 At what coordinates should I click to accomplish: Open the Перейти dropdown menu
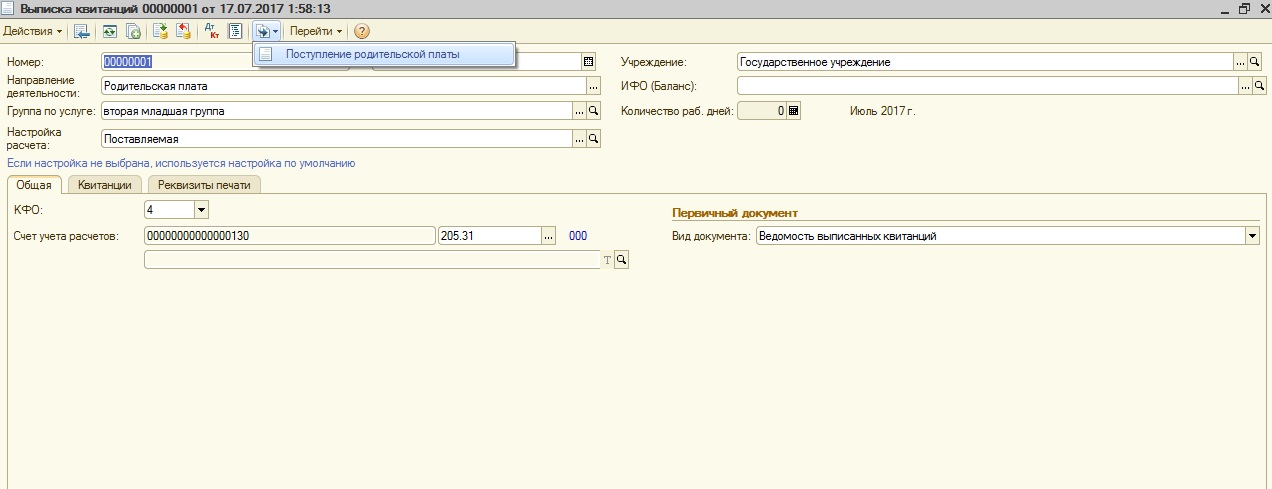[x=315, y=31]
